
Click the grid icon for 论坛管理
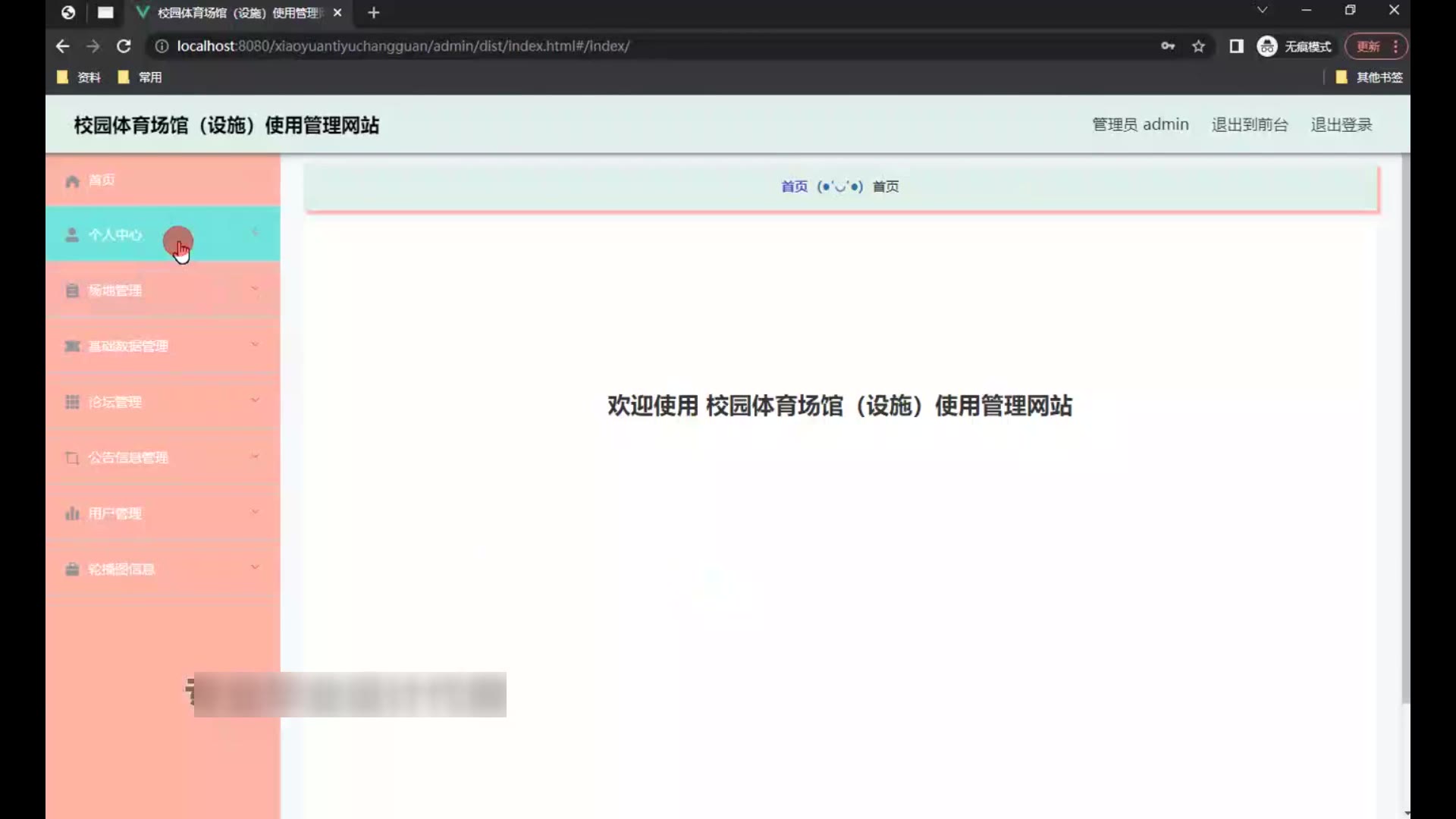coord(72,402)
